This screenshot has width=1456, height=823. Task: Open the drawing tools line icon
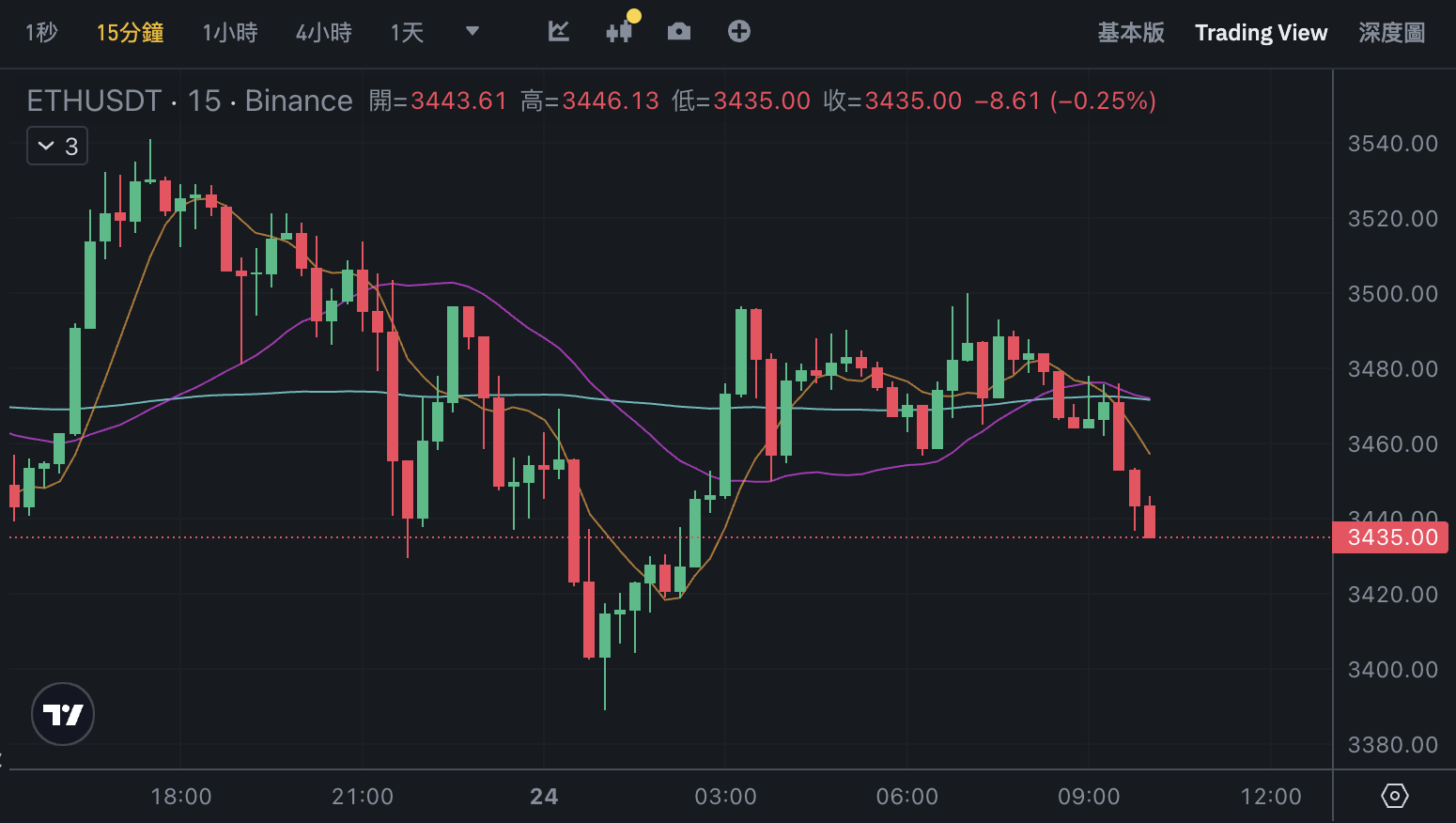559,32
